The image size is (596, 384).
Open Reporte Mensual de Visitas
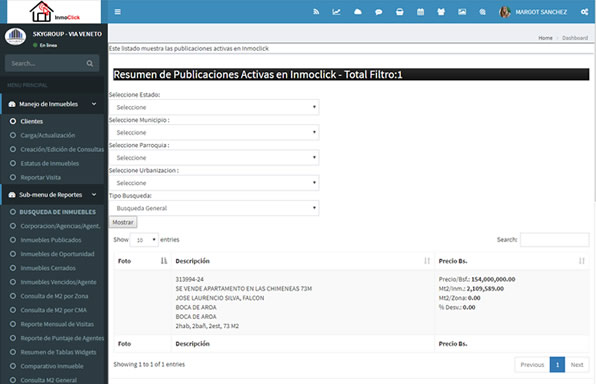(x=57, y=324)
